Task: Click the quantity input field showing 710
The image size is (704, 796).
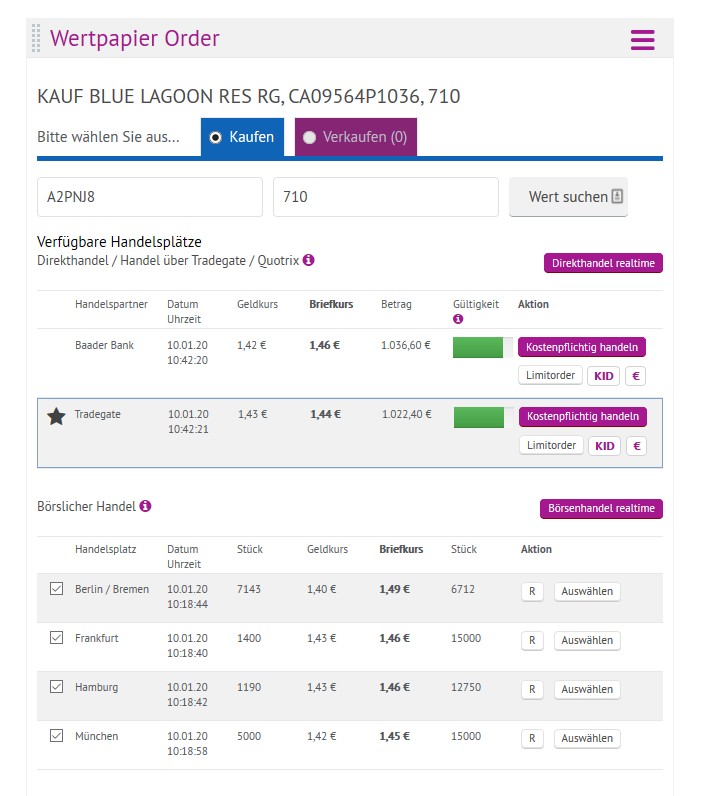Action: [x=385, y=197]
